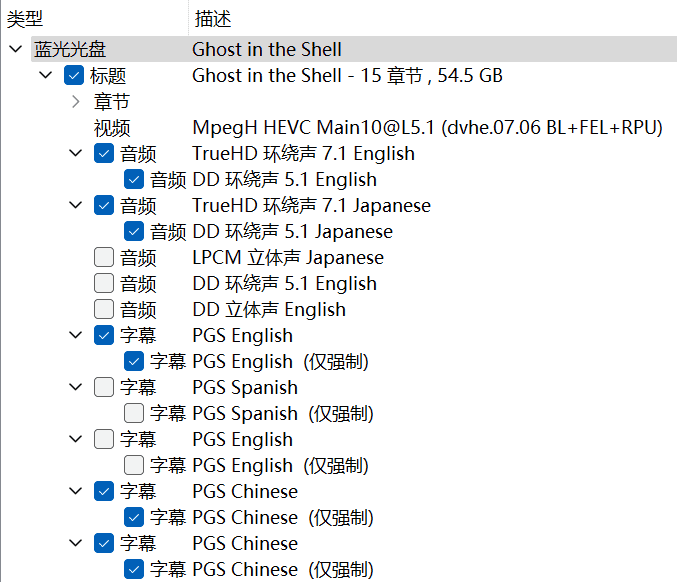Uncheck the 标题 title checkbox
Viewport: 677px width, 582px height.
point(74,76)
